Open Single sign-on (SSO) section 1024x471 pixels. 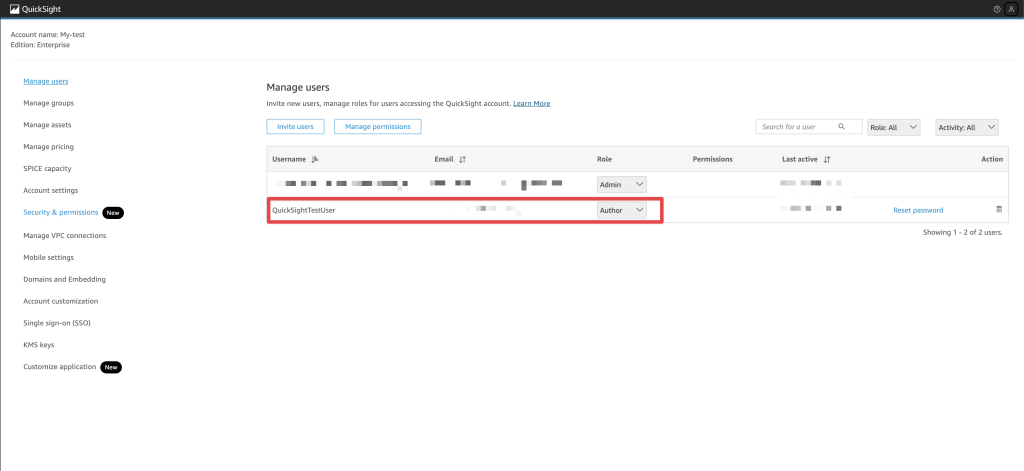57,323
